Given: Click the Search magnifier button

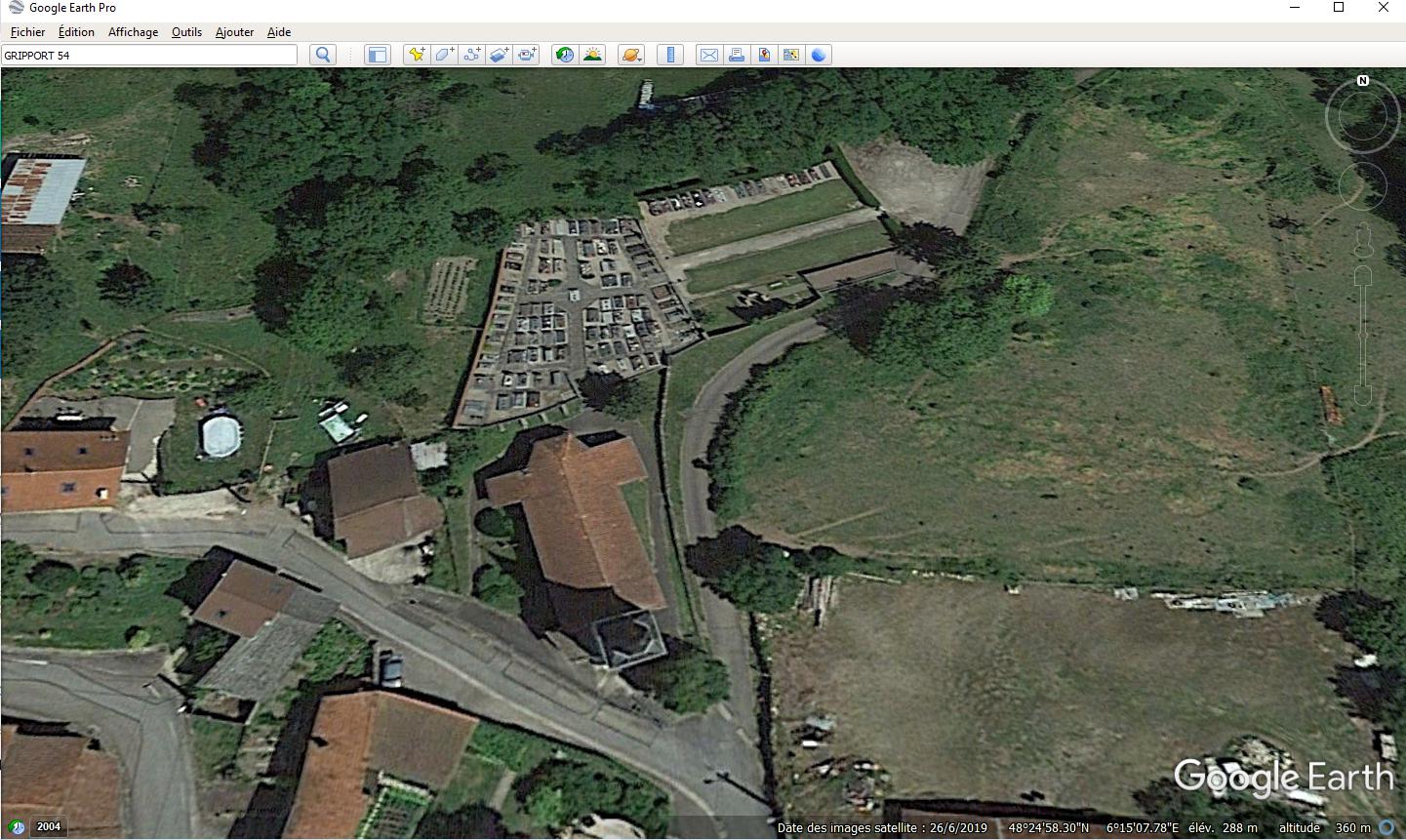Looking at the screenshot, I should 323,55.
